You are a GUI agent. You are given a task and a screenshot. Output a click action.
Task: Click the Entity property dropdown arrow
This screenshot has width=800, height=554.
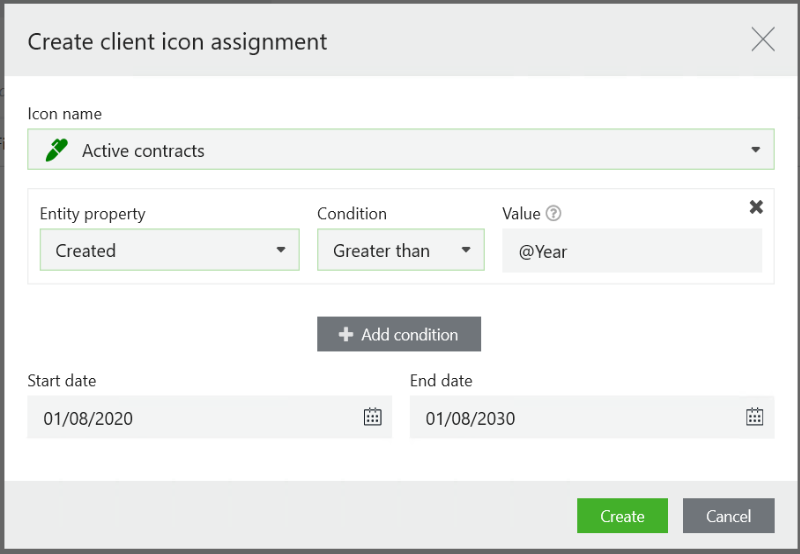tap(281, 250)
